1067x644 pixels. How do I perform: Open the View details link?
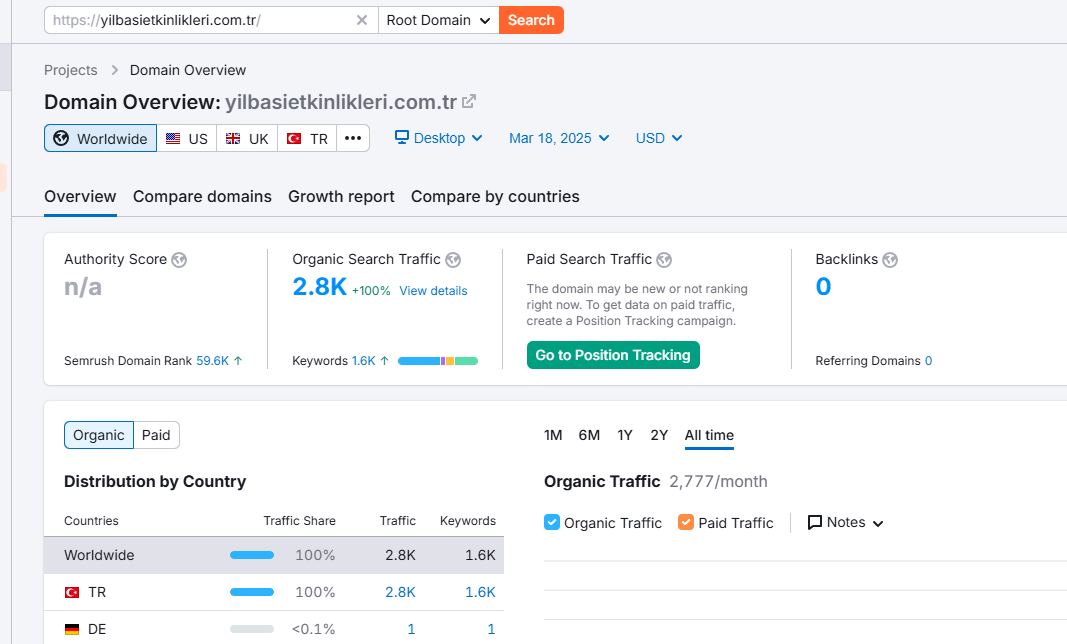click(x=433, y=291)
